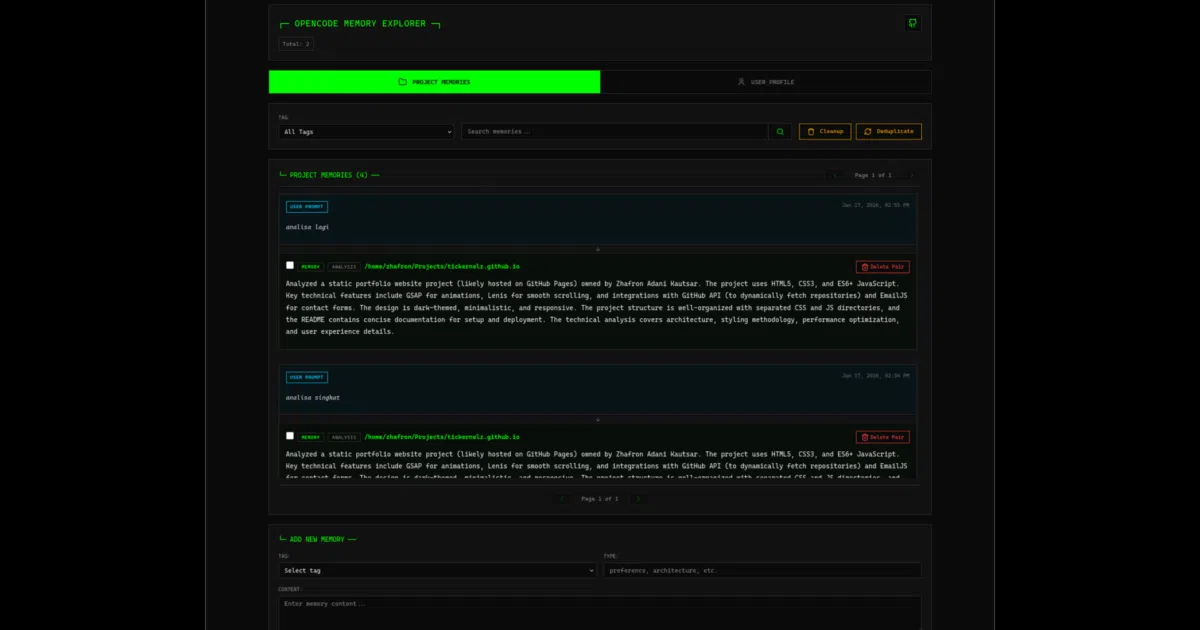Click the Search memories input field
Screen dimensions: 1200x630
[614, 131]
